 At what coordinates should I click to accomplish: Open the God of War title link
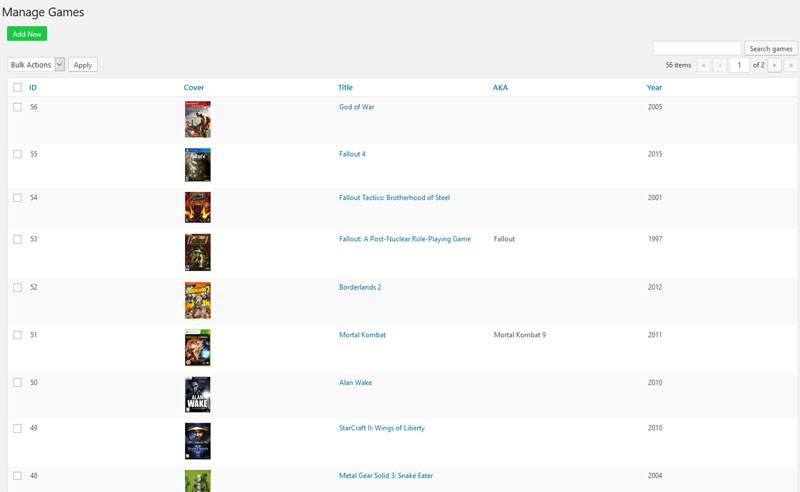click(357, 107)
